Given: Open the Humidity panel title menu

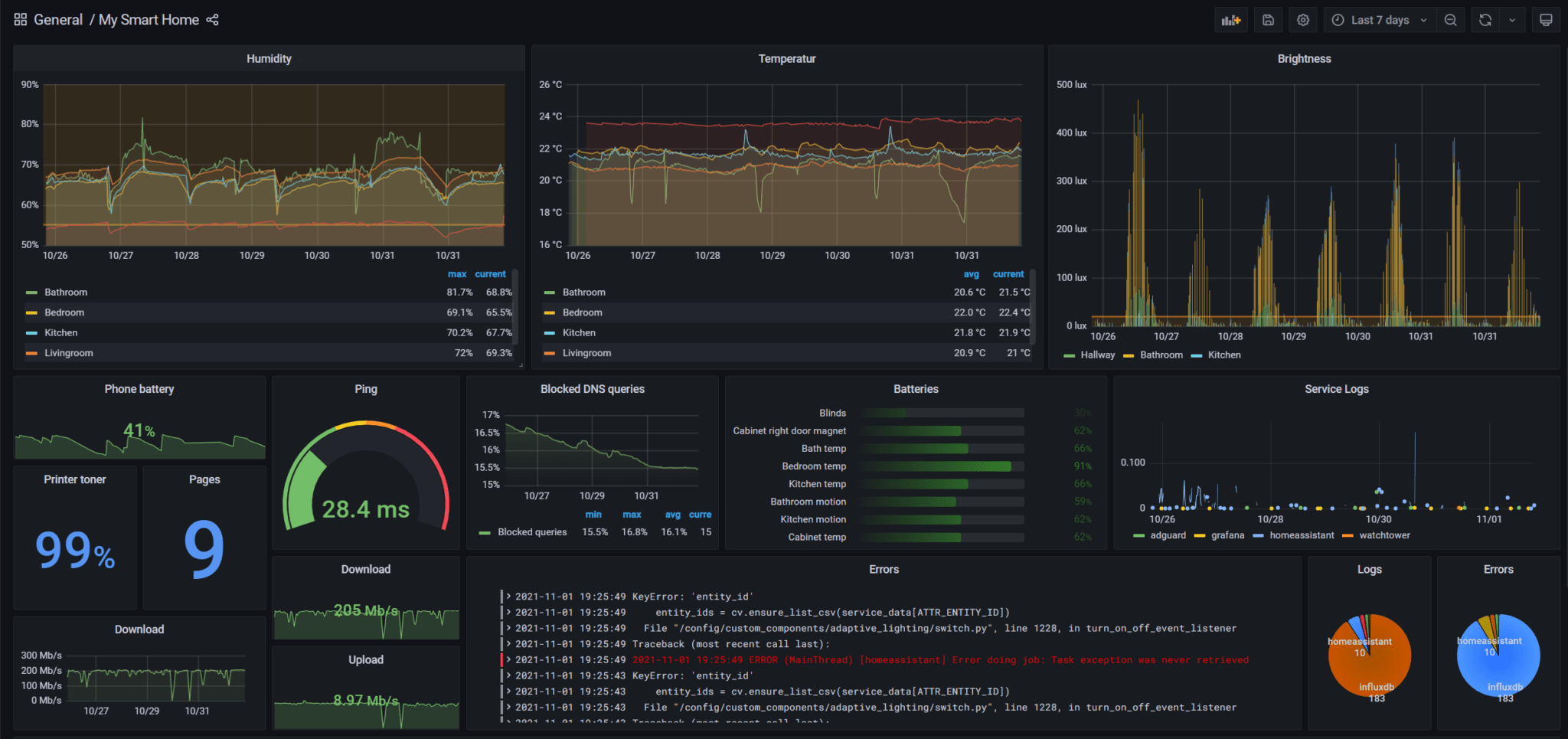Looking at the screenshot, I should click(268, 58).
